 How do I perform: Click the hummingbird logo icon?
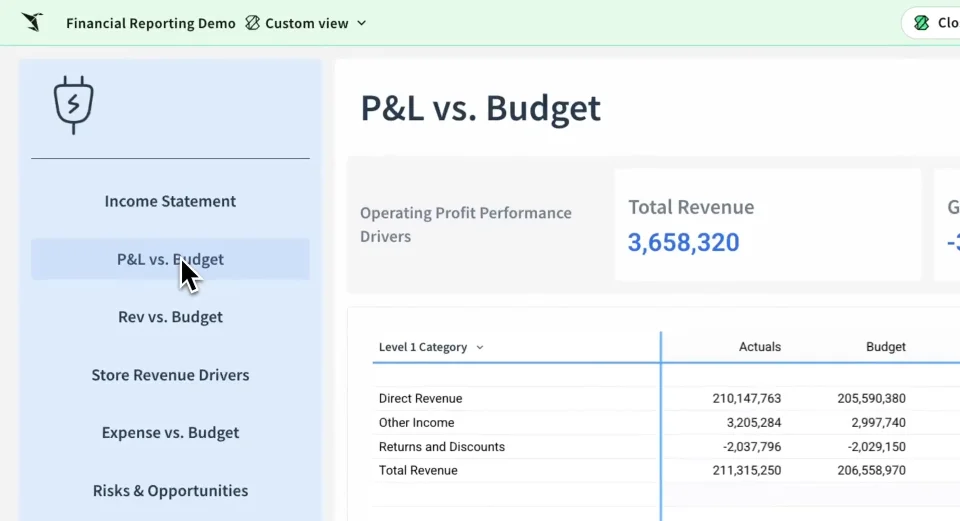pos(32,22)
